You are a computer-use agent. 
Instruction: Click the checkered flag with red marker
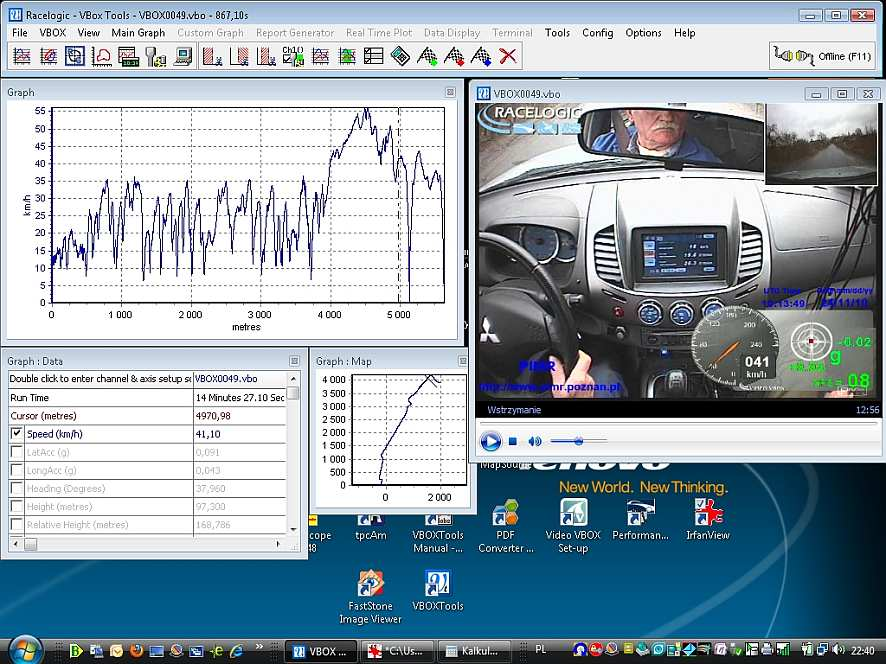pyautogui.click(x=454, y=57)
